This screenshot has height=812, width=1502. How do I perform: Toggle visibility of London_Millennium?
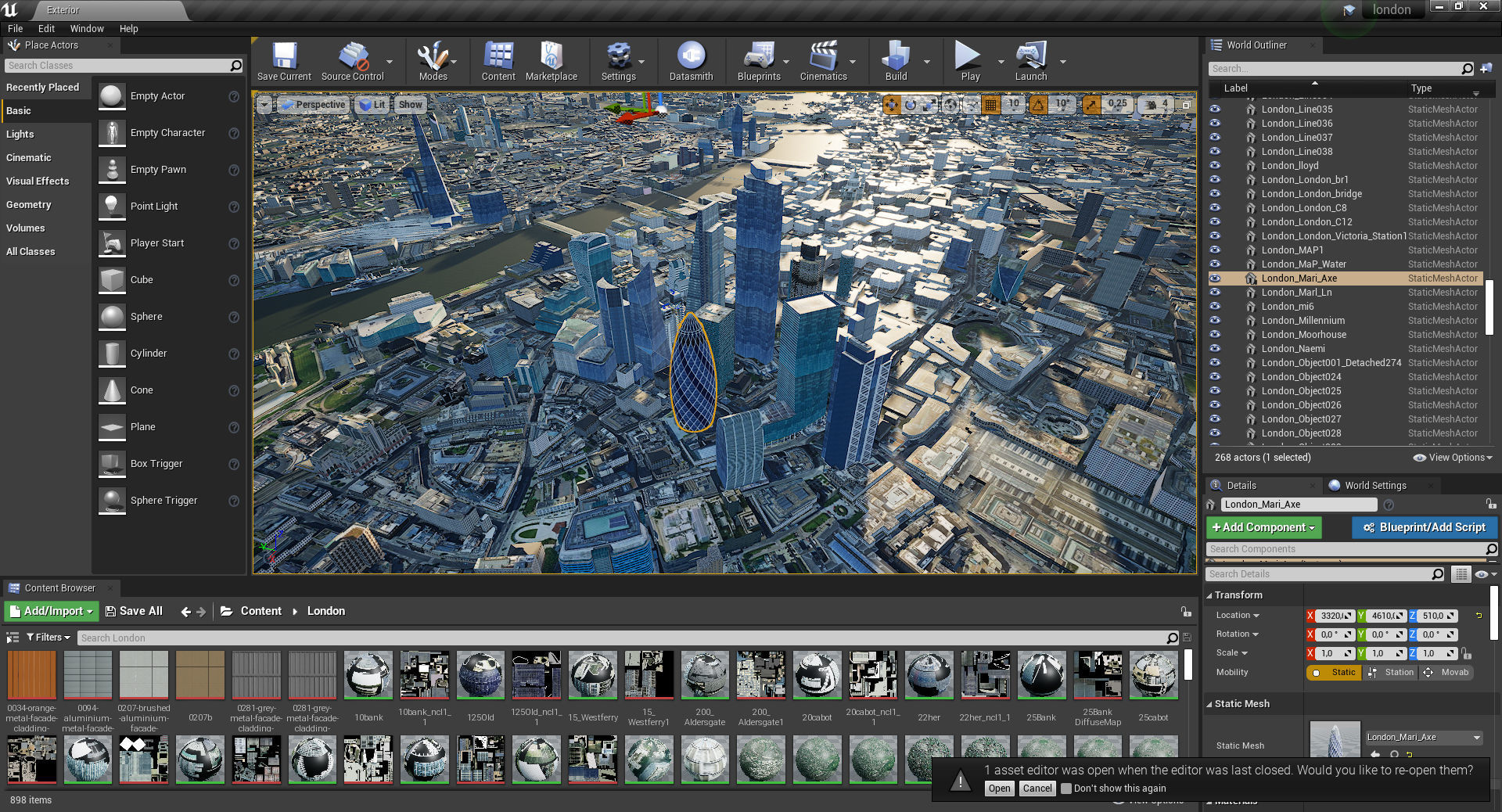click(1215, 321)
